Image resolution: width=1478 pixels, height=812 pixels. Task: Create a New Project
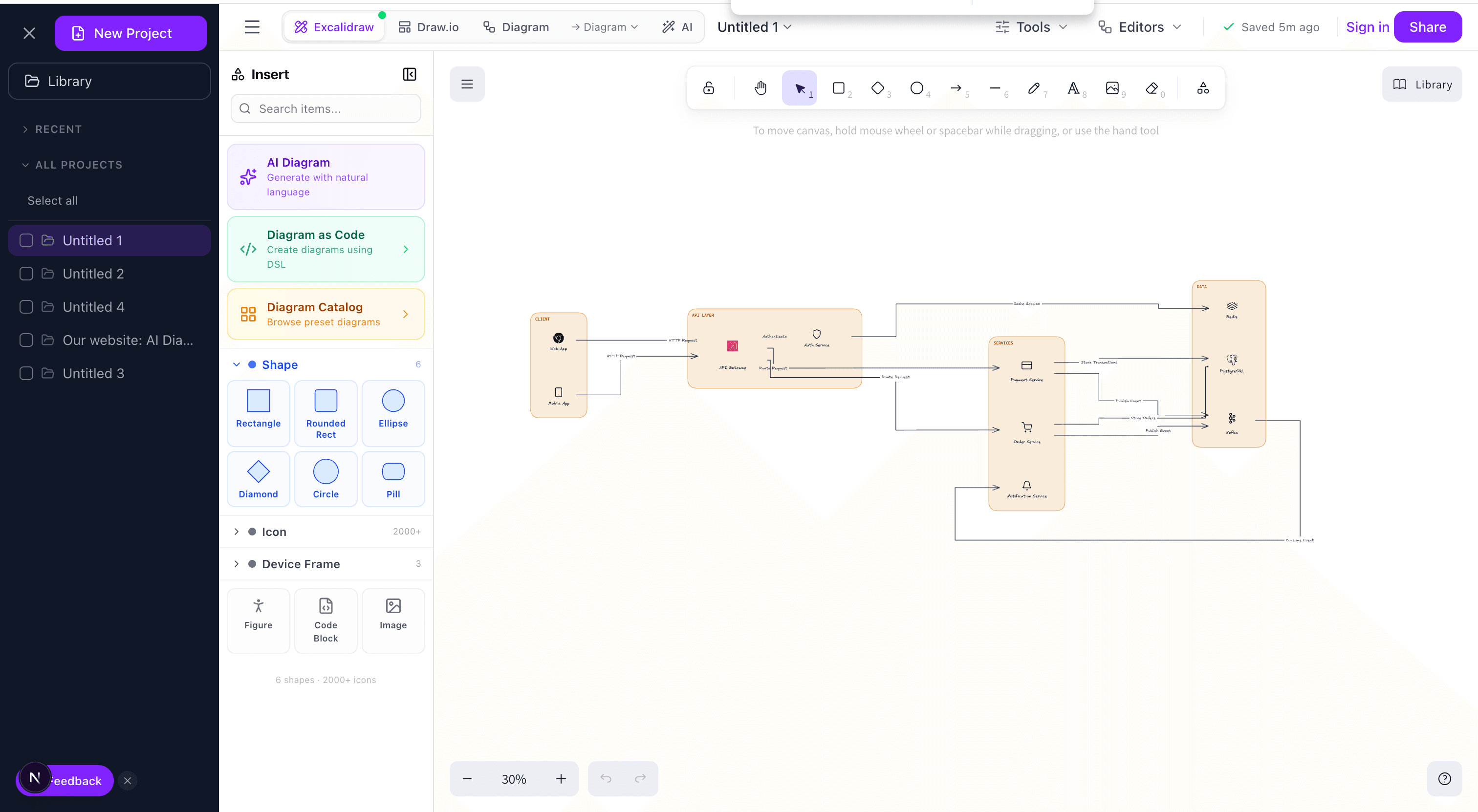131,33
